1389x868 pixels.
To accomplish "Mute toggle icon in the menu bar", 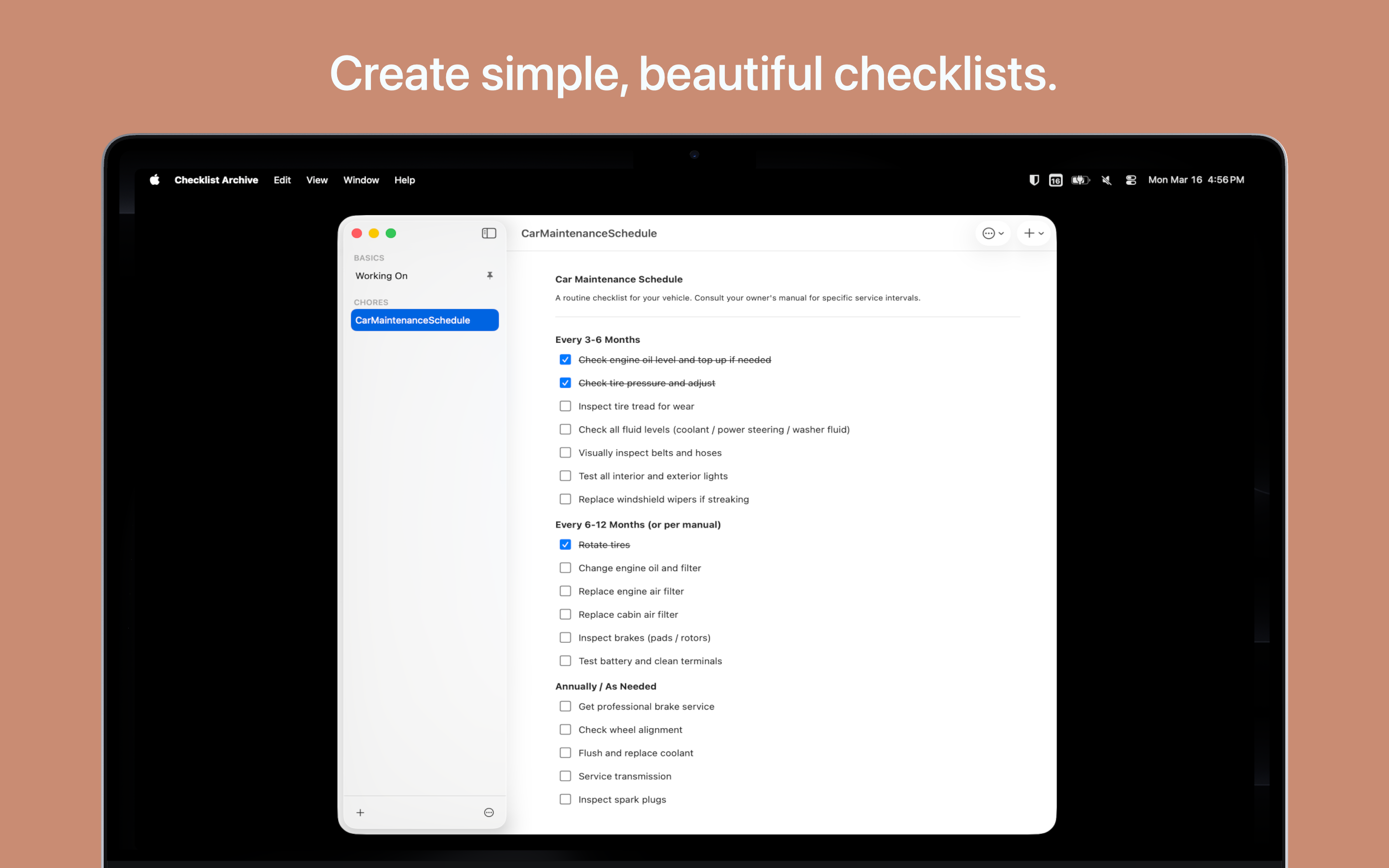I will pyautogui.click(x=1106, y=180).
